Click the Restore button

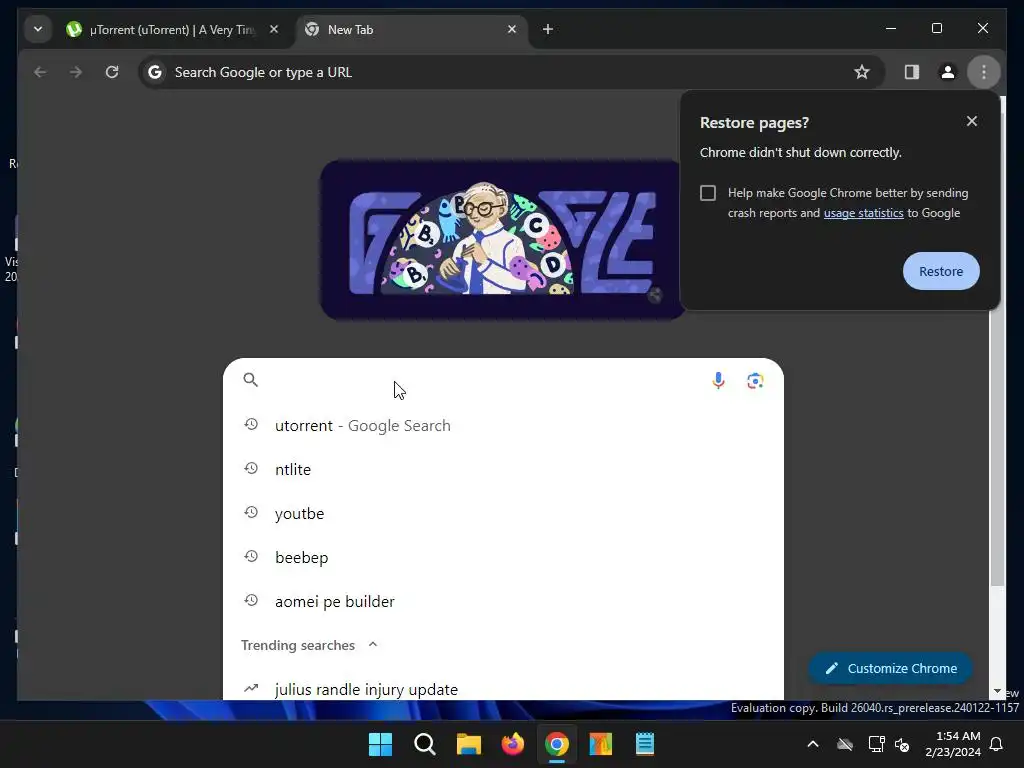click(x=941, y=271)
